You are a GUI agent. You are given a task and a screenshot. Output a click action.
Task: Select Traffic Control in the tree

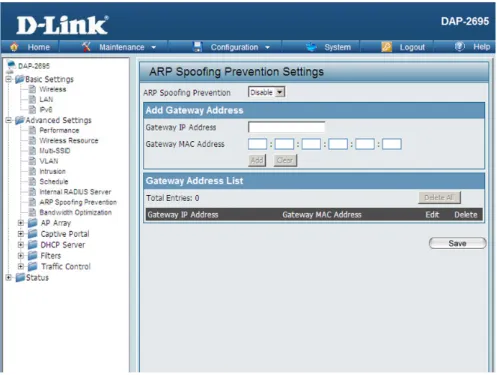pos(66,267)
